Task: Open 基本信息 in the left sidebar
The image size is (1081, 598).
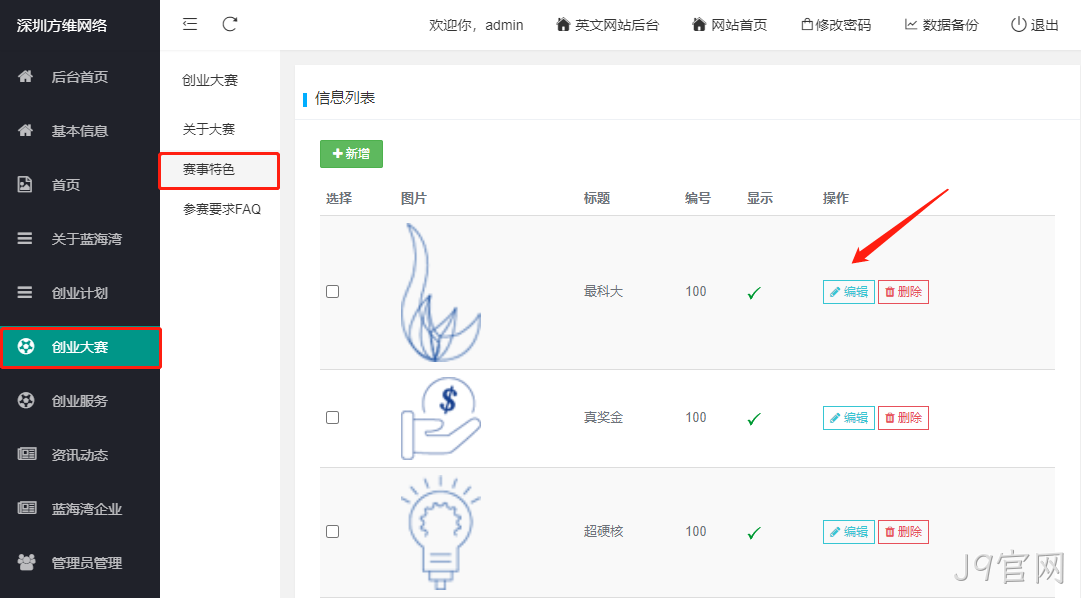Action: pos(80,130)
